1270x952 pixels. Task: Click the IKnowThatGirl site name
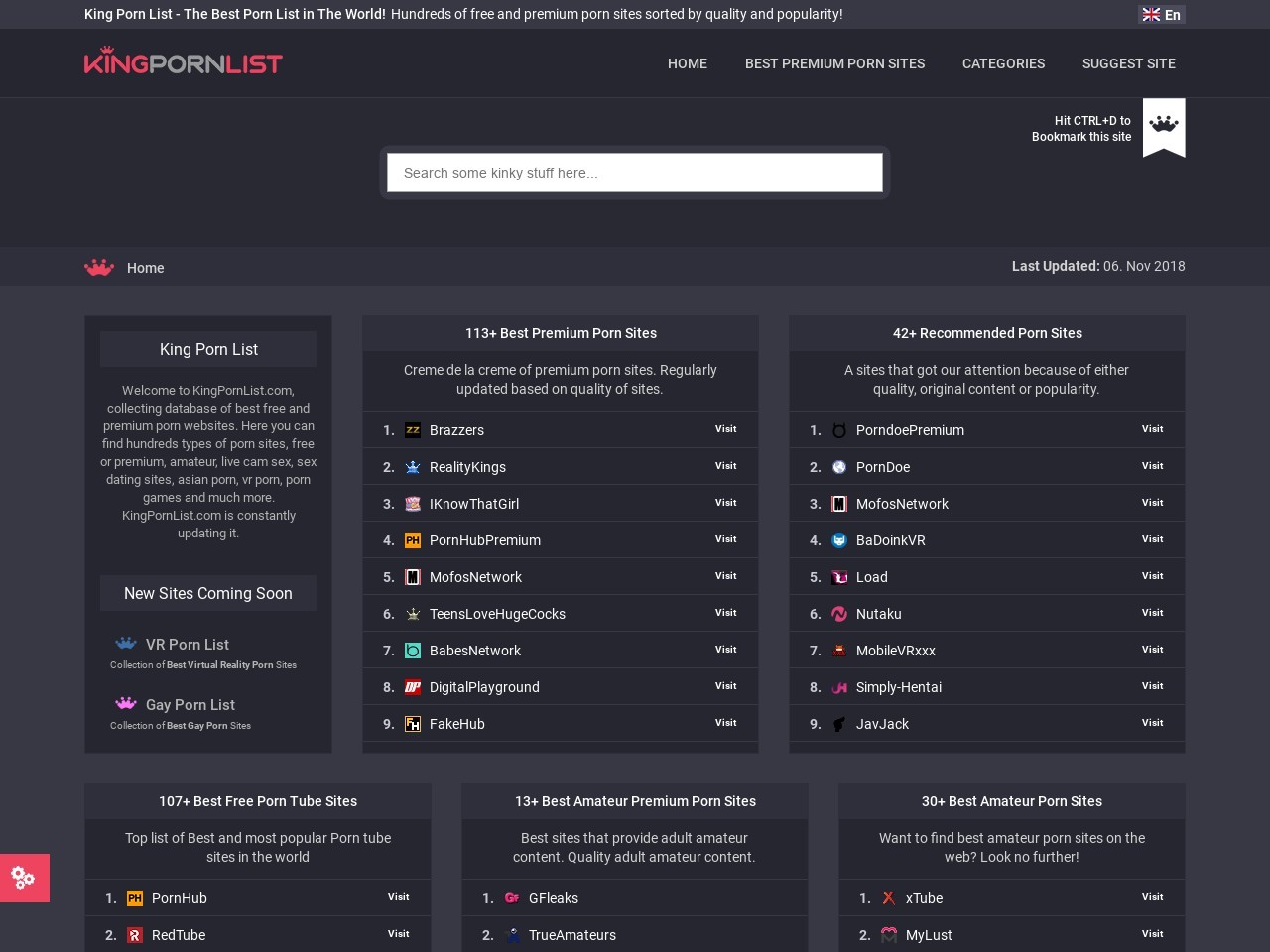pyautogui.click(x=474, y=504)
